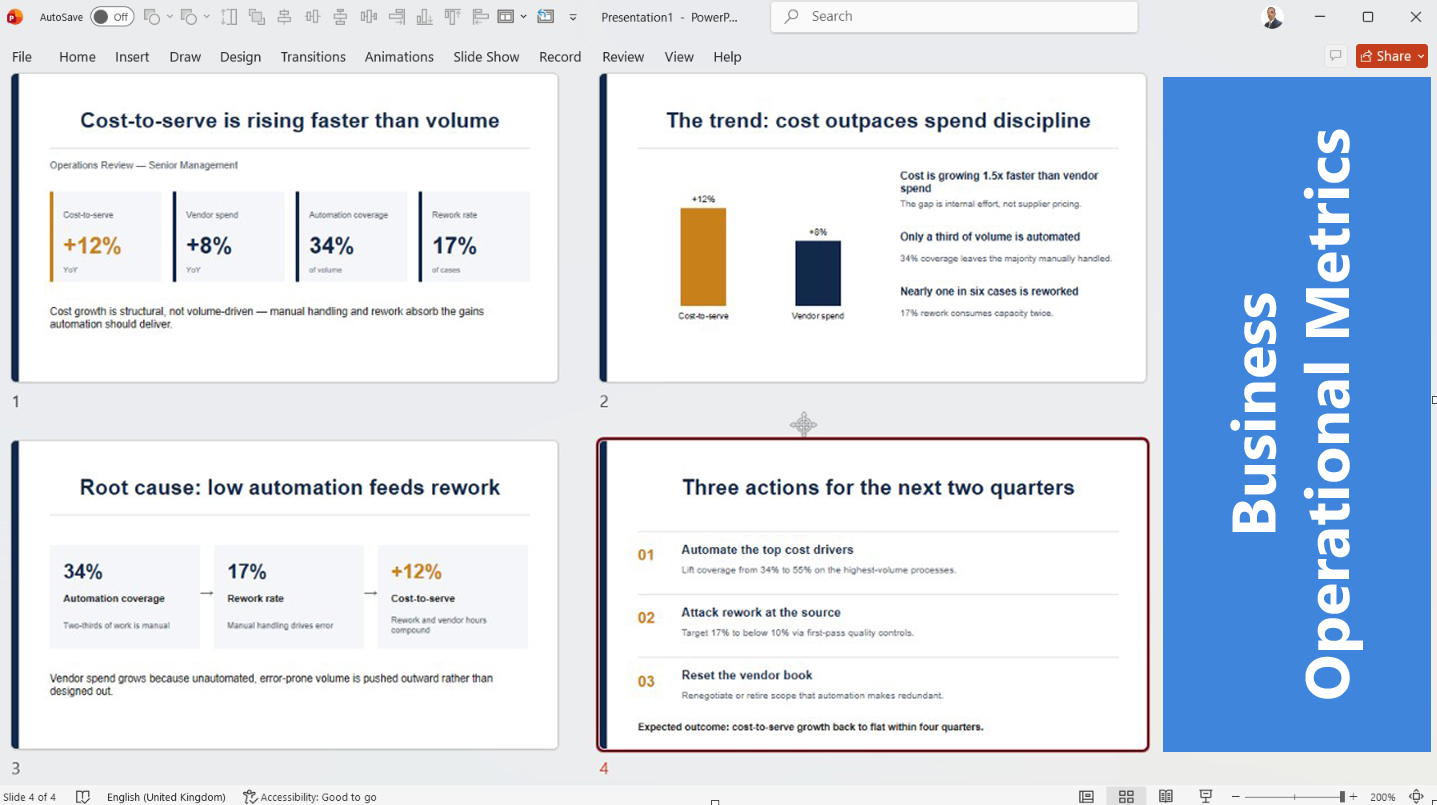Click the Record tab

click(x=560, y=57)
